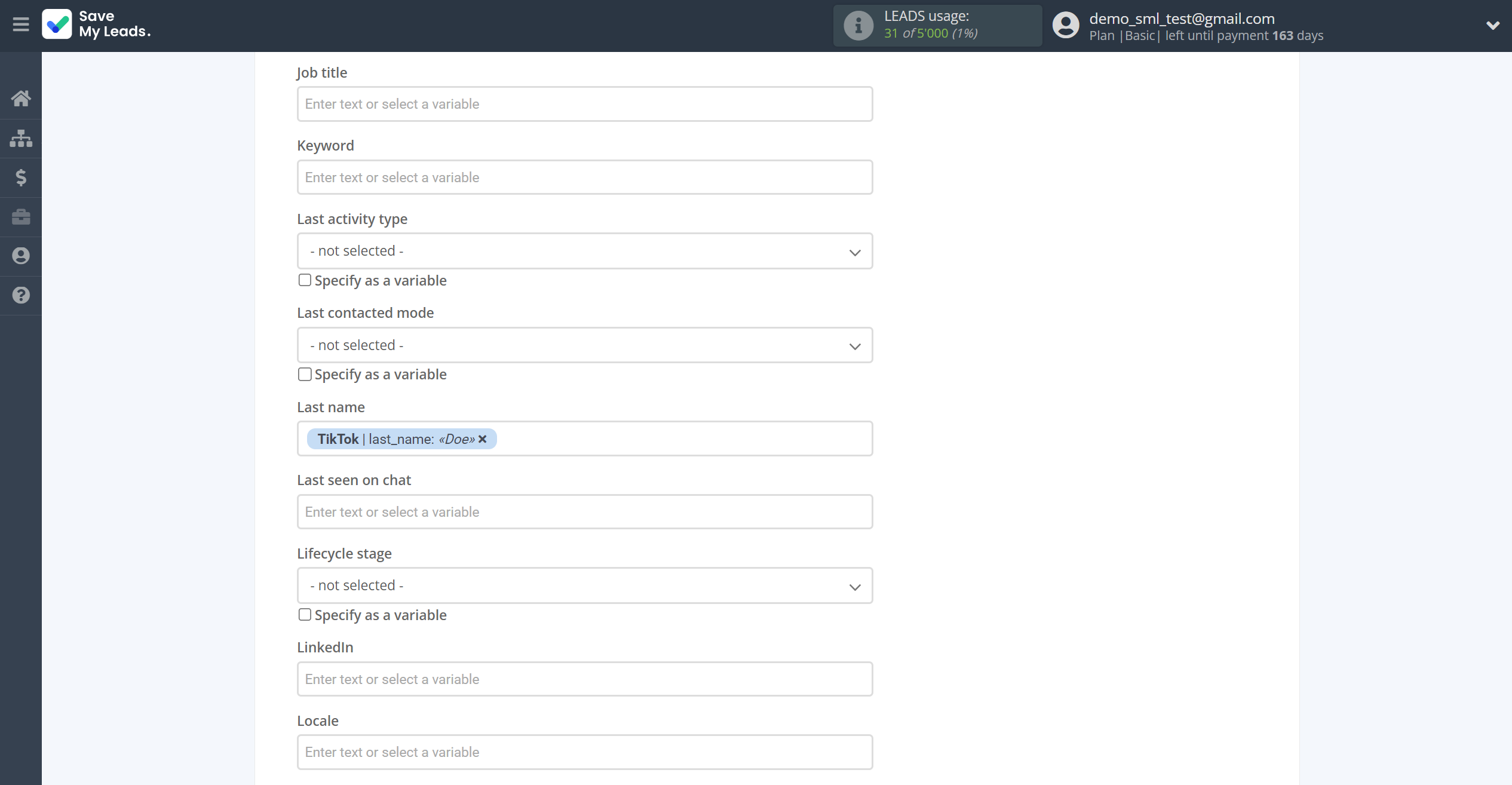Focus the Locale input field
This screenshot has height=785, width=1512.
point(585,752)
